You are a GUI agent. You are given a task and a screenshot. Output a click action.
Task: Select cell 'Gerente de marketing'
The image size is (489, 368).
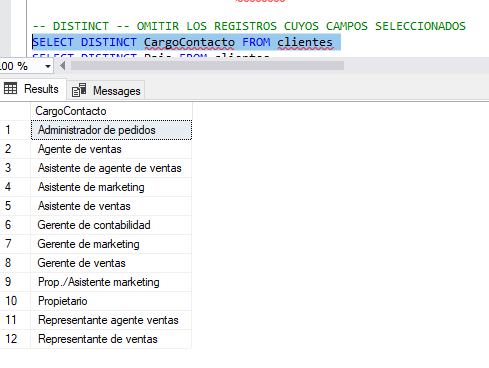(111, 244)
